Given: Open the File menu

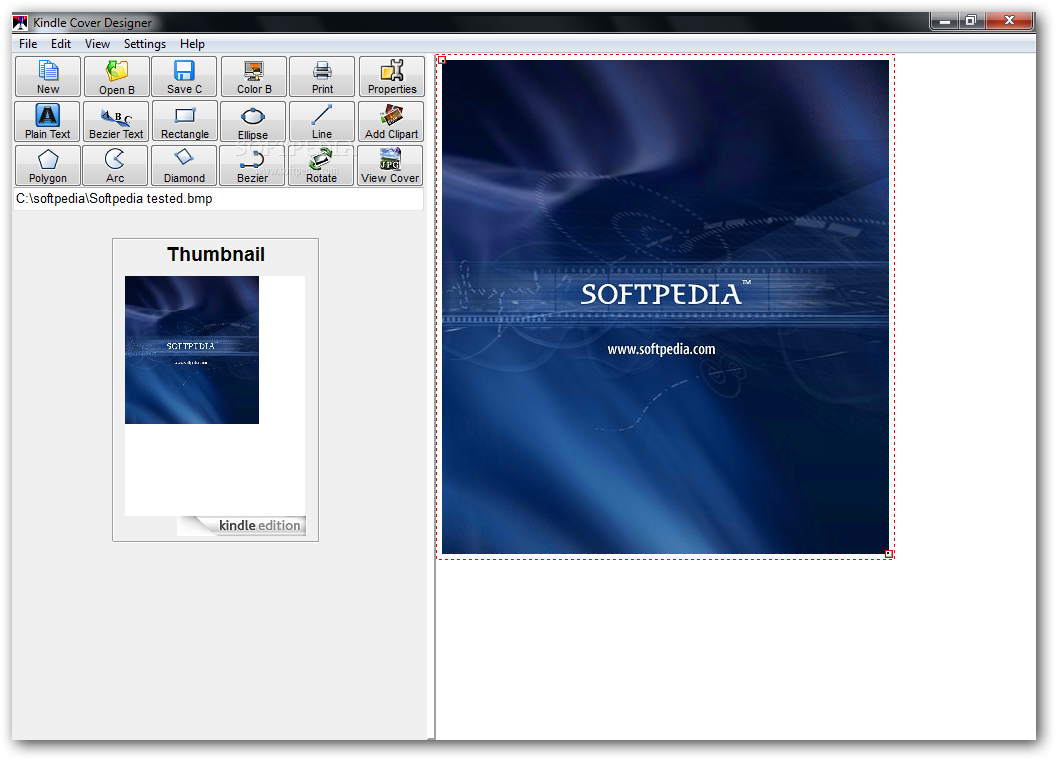Looking at the screenshot, I should (x=28, y=44).
